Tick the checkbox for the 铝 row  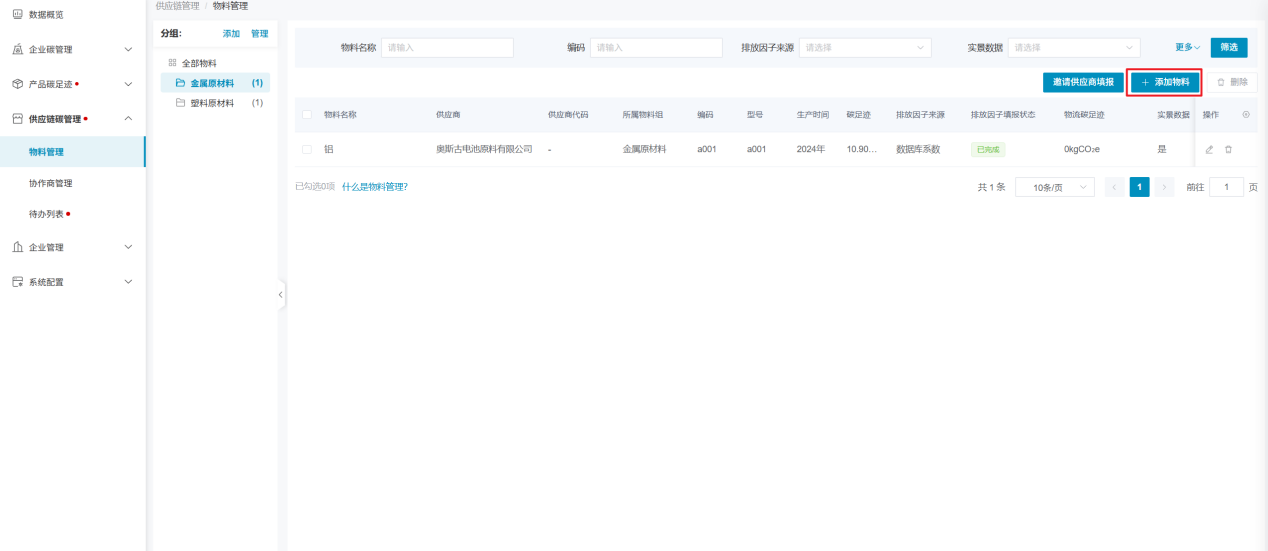click(307, 150)
